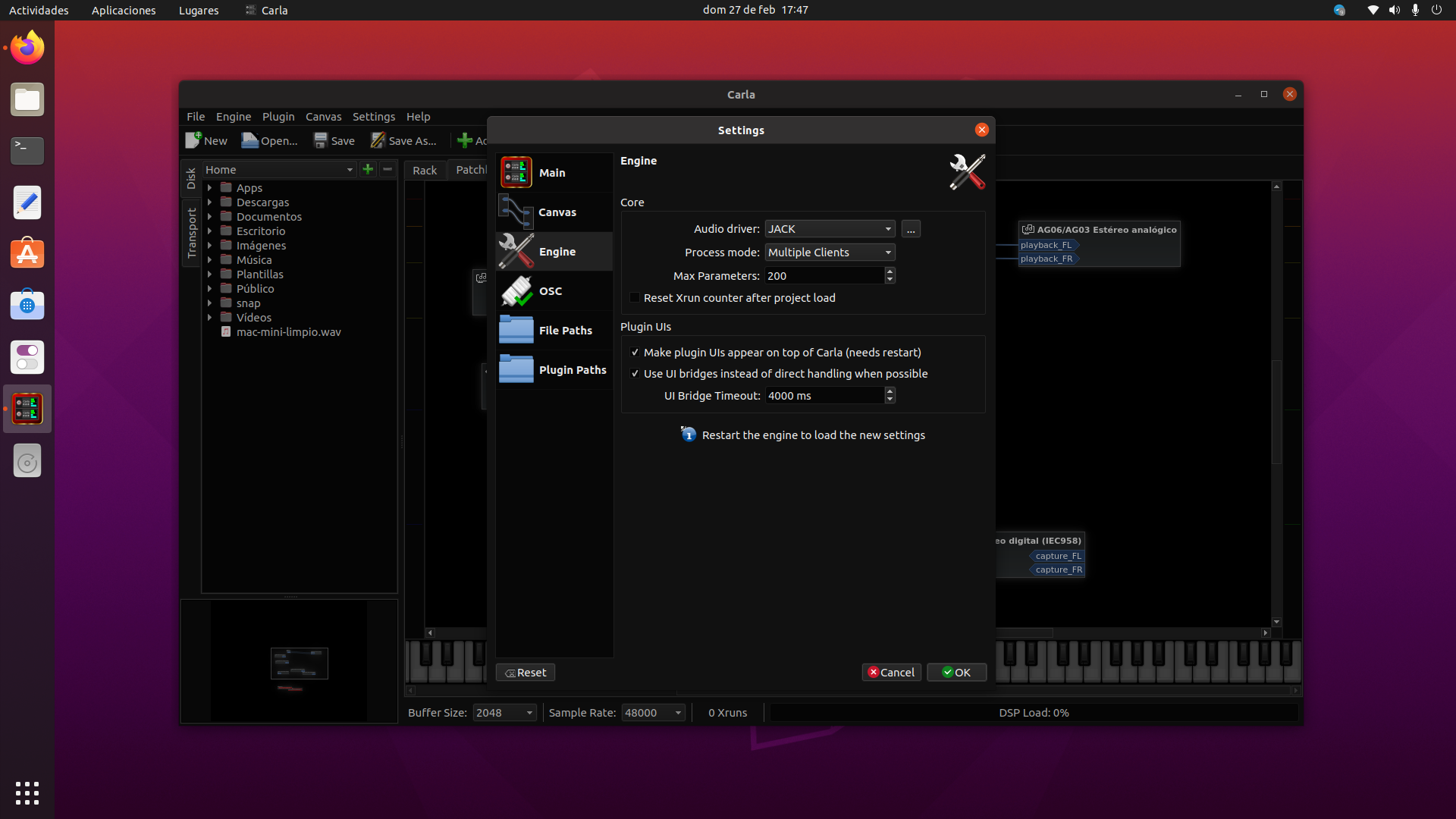Select the Canvas settings page icon

(x=516, y=212)
